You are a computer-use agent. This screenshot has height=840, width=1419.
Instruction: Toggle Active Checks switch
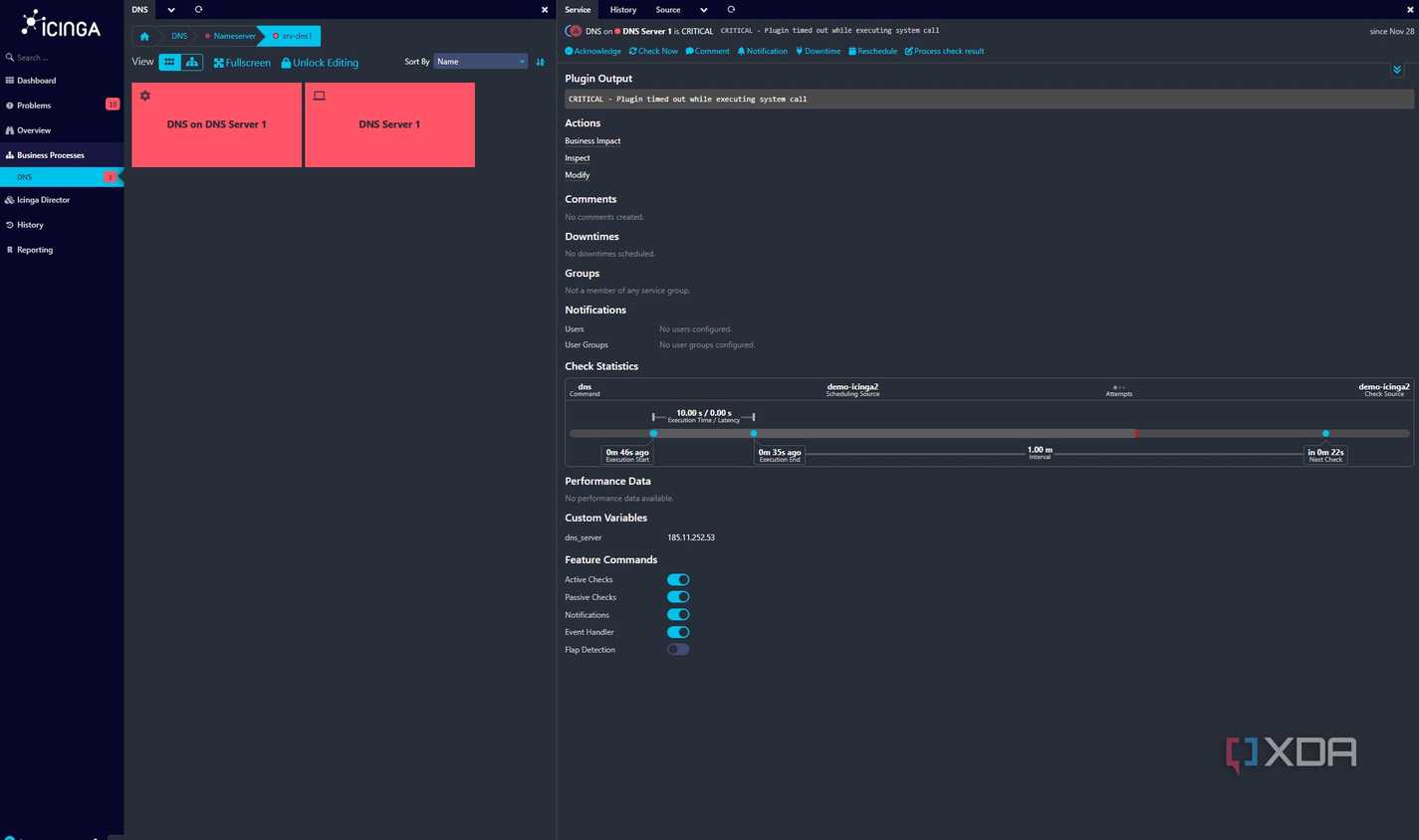point(678,579)
